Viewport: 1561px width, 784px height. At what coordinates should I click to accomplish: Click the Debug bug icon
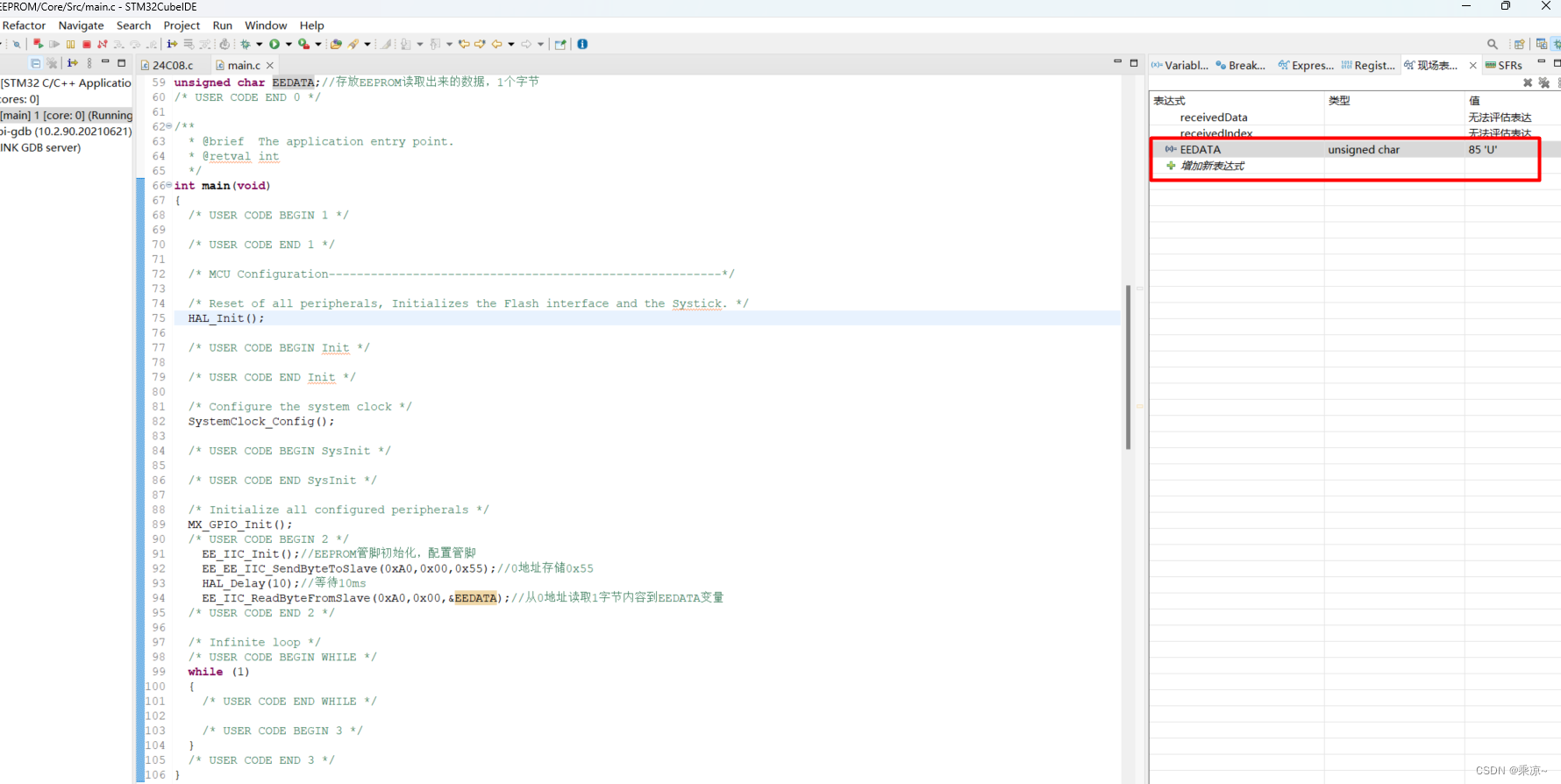[246, 44]
